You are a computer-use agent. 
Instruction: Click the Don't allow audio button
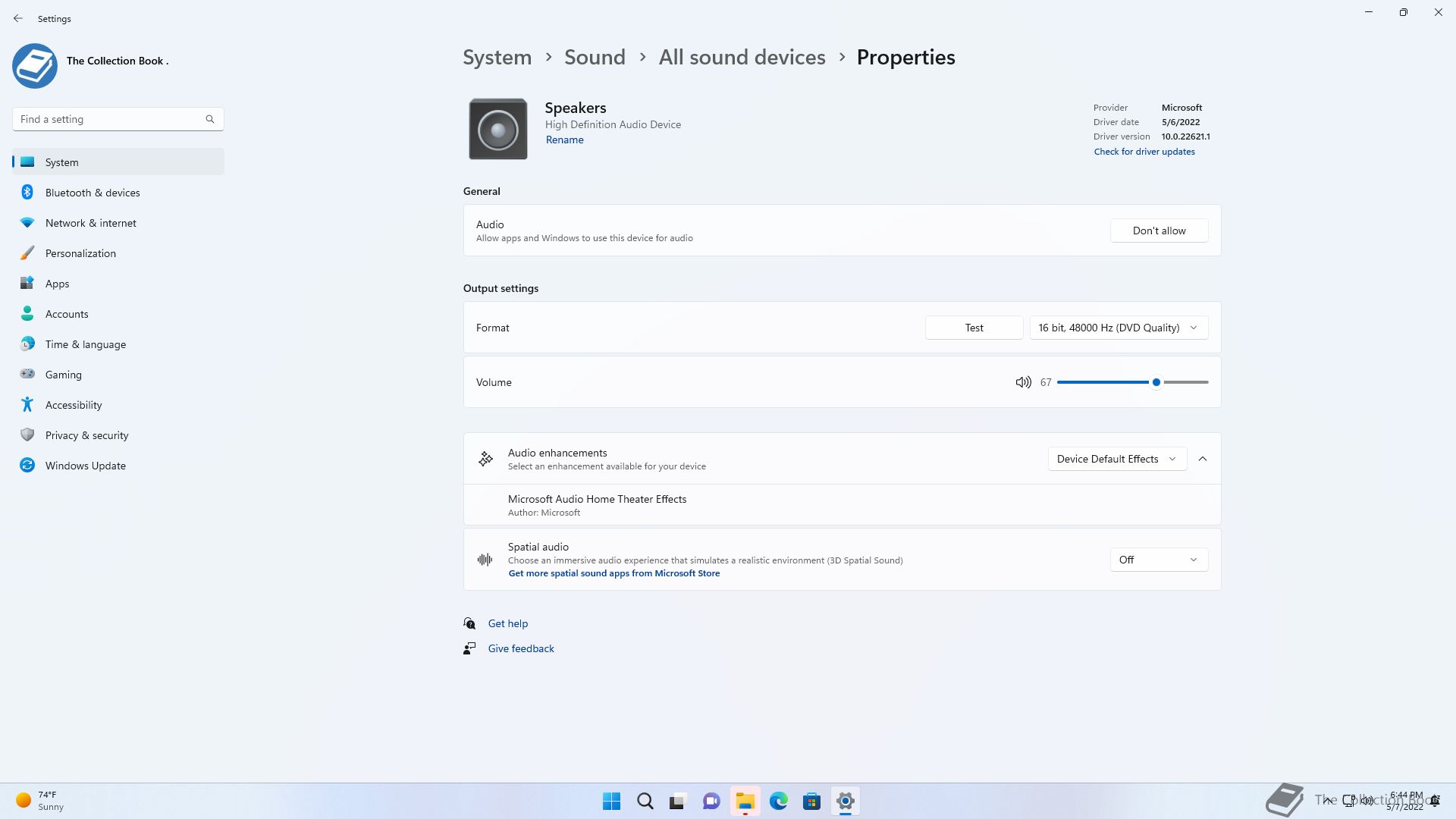click(1159, 231)
